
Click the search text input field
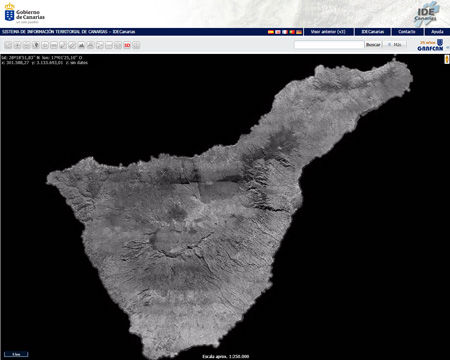coord(329,45)
